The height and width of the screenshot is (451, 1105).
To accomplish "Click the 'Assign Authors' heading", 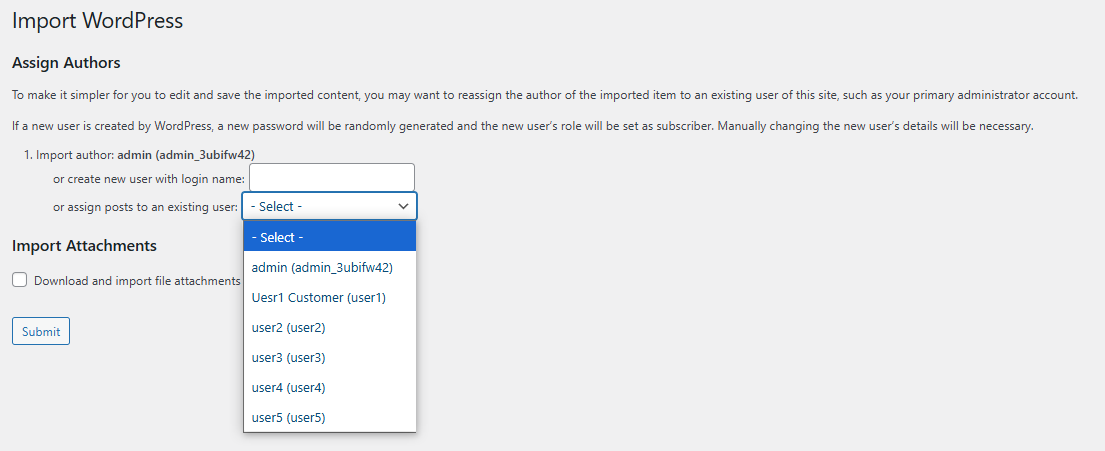I will pos(66,63).
